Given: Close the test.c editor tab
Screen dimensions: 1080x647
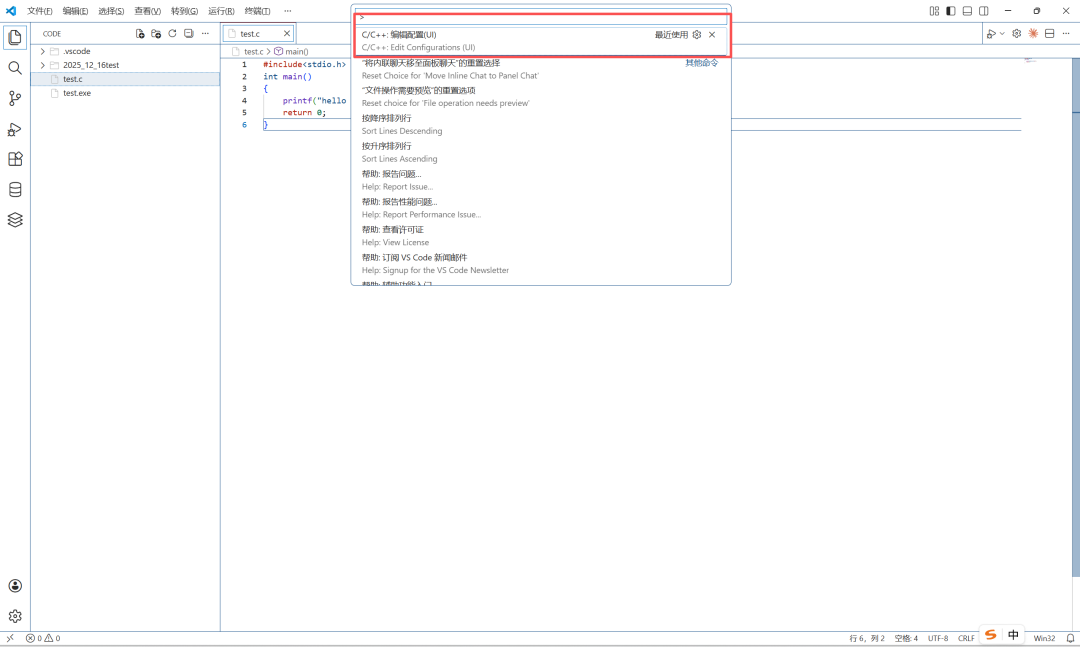Looking at the screenshot, I should coord(287,33).
